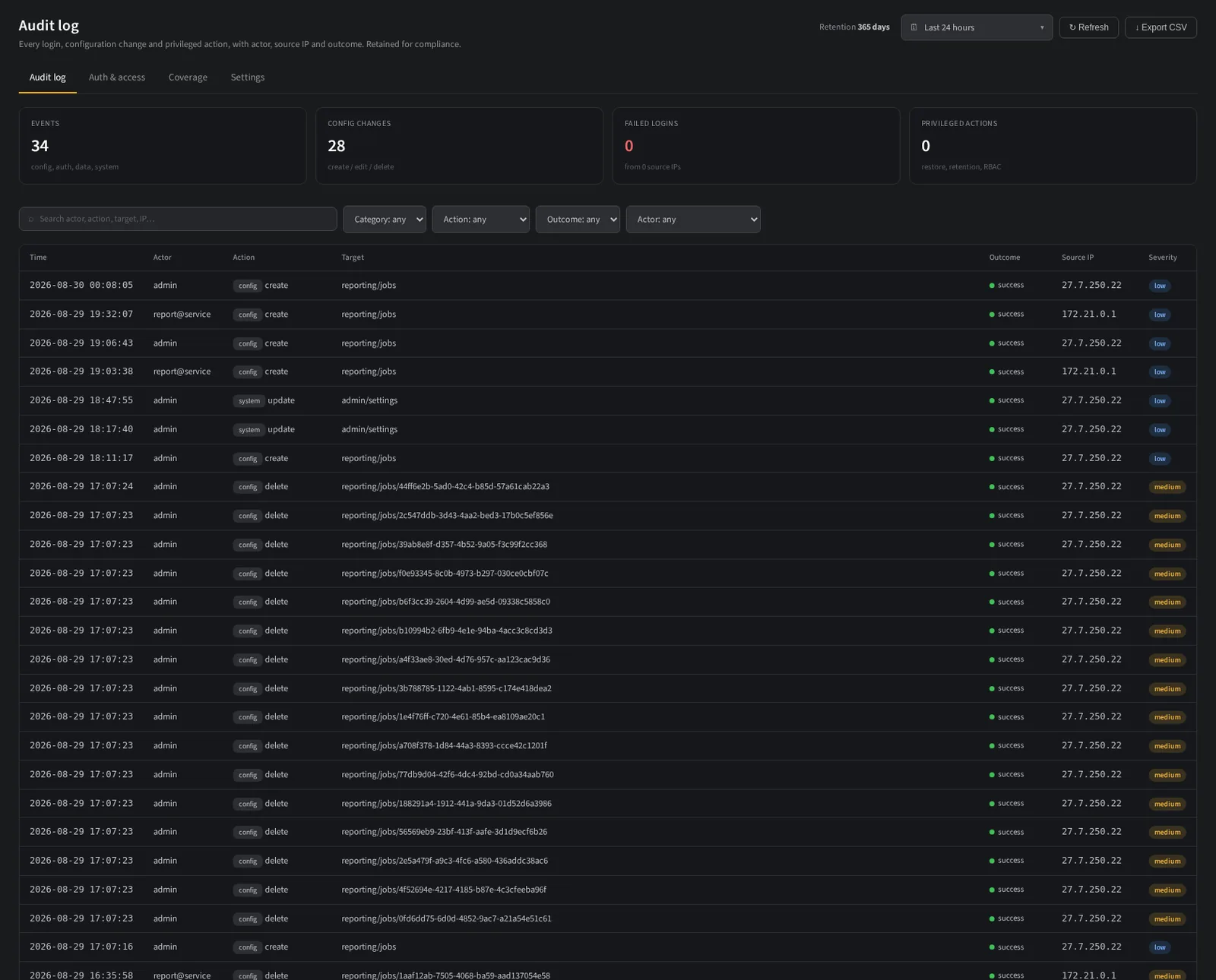The image size is (1216, 980).
Task: Click target reporting/jobs/2e5a479f-a9c3-4fc6-a580-436addc38ac6
Action: pyautogui.click(x=445, y=861)
